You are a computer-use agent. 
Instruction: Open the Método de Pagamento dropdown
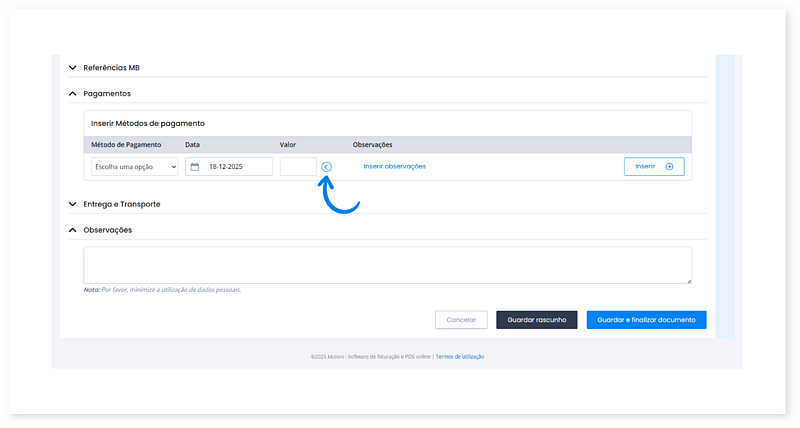point(133,167)
